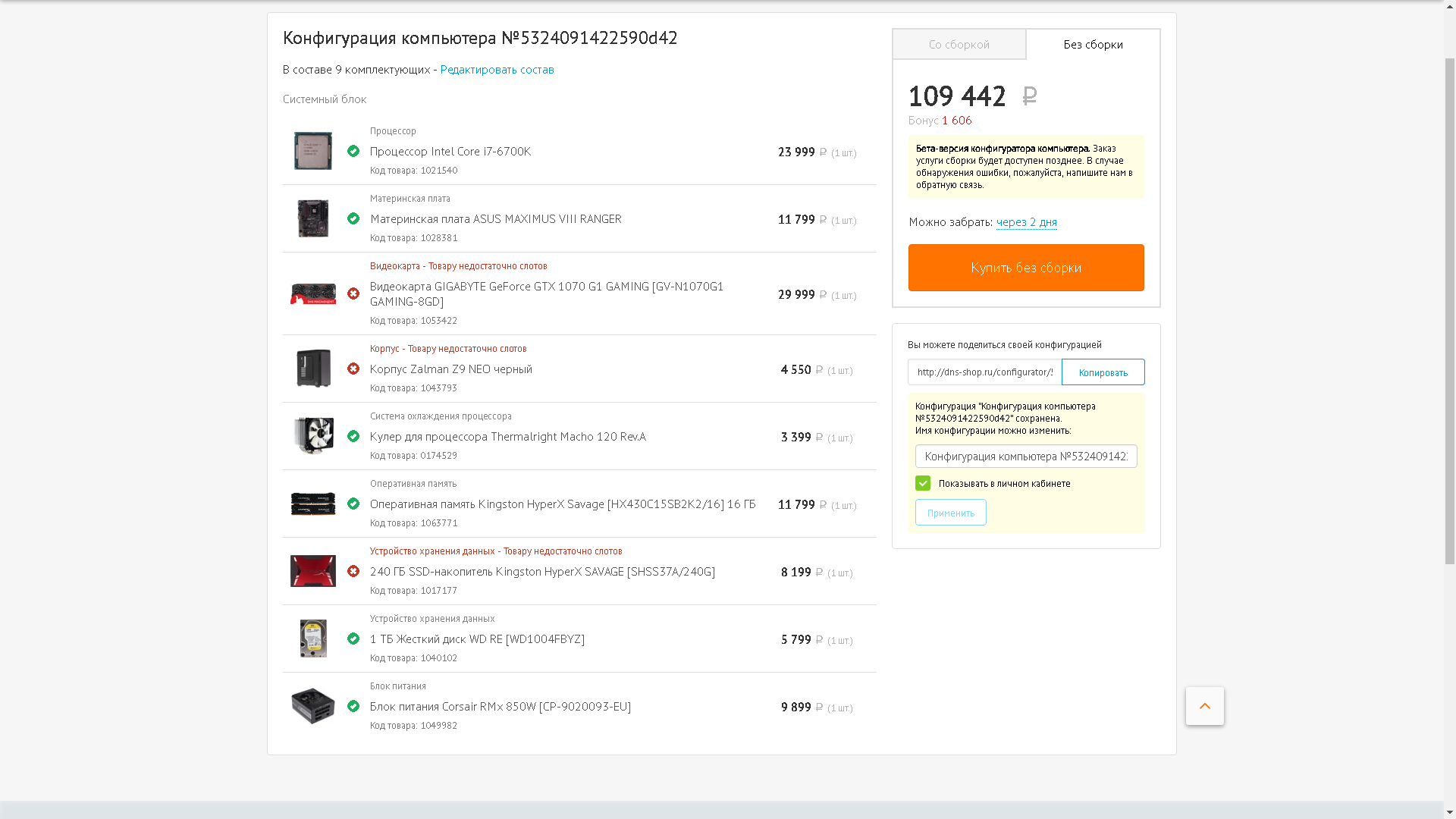This screenshot has height=819, width=1456.
Task: Click the configuration name input field
Action: click(x=1025, y=457)
